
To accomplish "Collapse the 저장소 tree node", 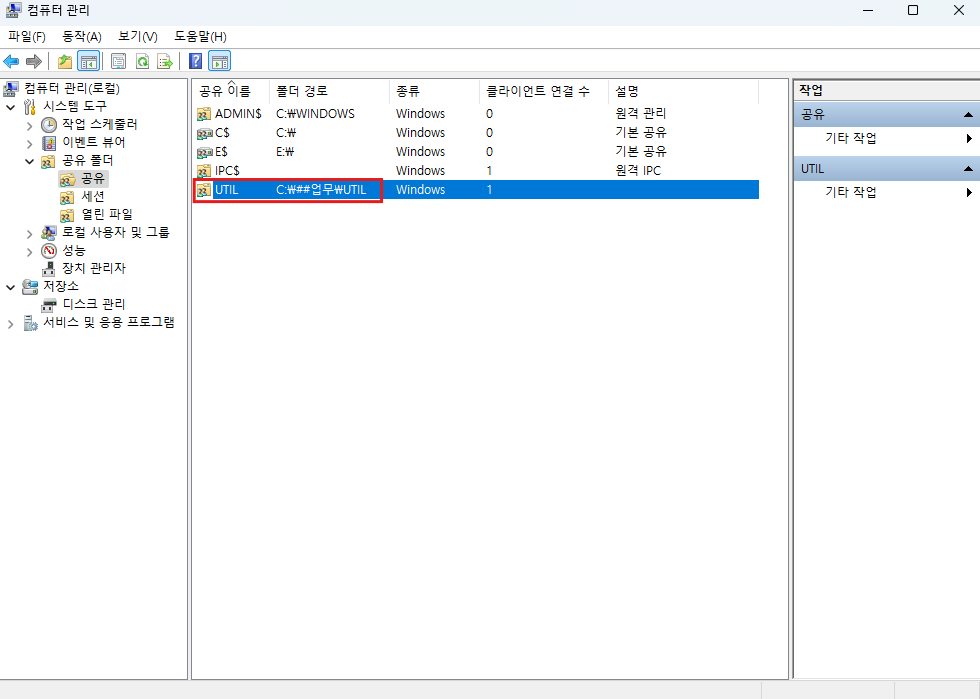I will (x=9, y=285).
